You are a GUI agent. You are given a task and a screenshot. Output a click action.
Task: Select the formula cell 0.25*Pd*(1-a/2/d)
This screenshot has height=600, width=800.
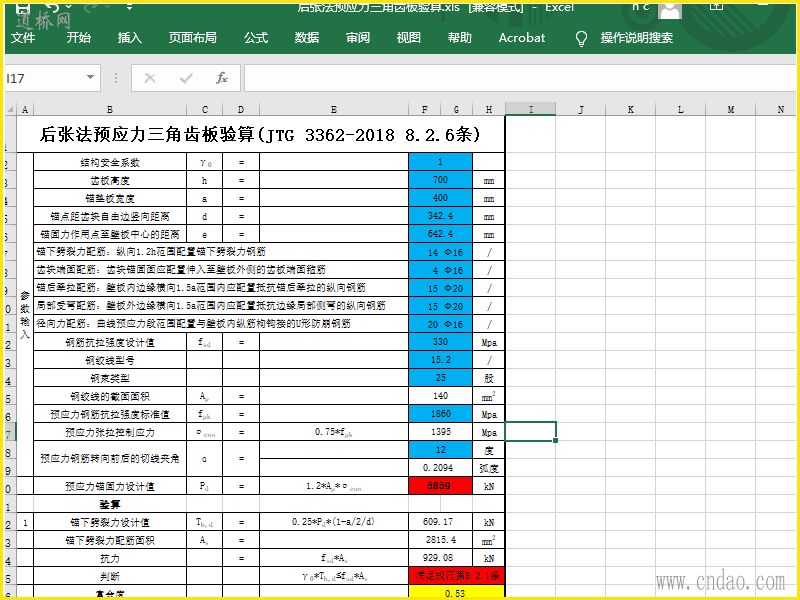[334, 522]
